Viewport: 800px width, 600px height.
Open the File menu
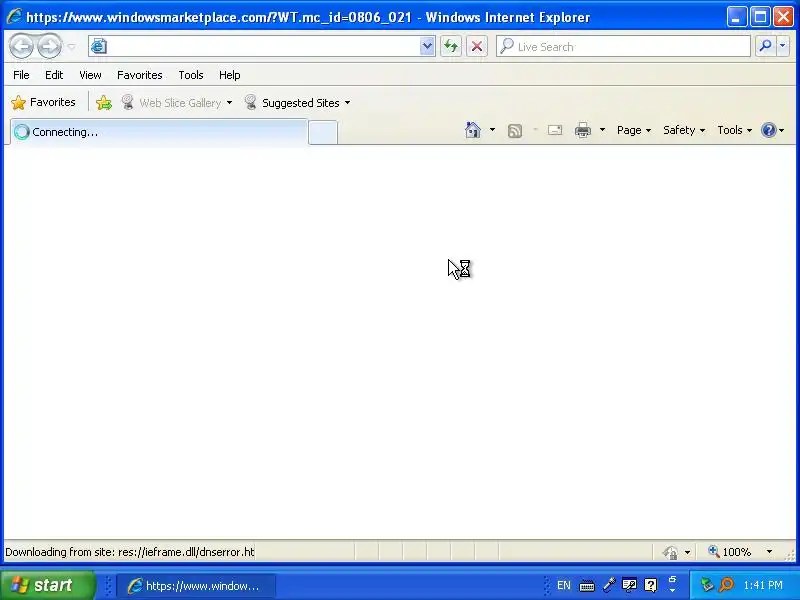tap(21, 75)
